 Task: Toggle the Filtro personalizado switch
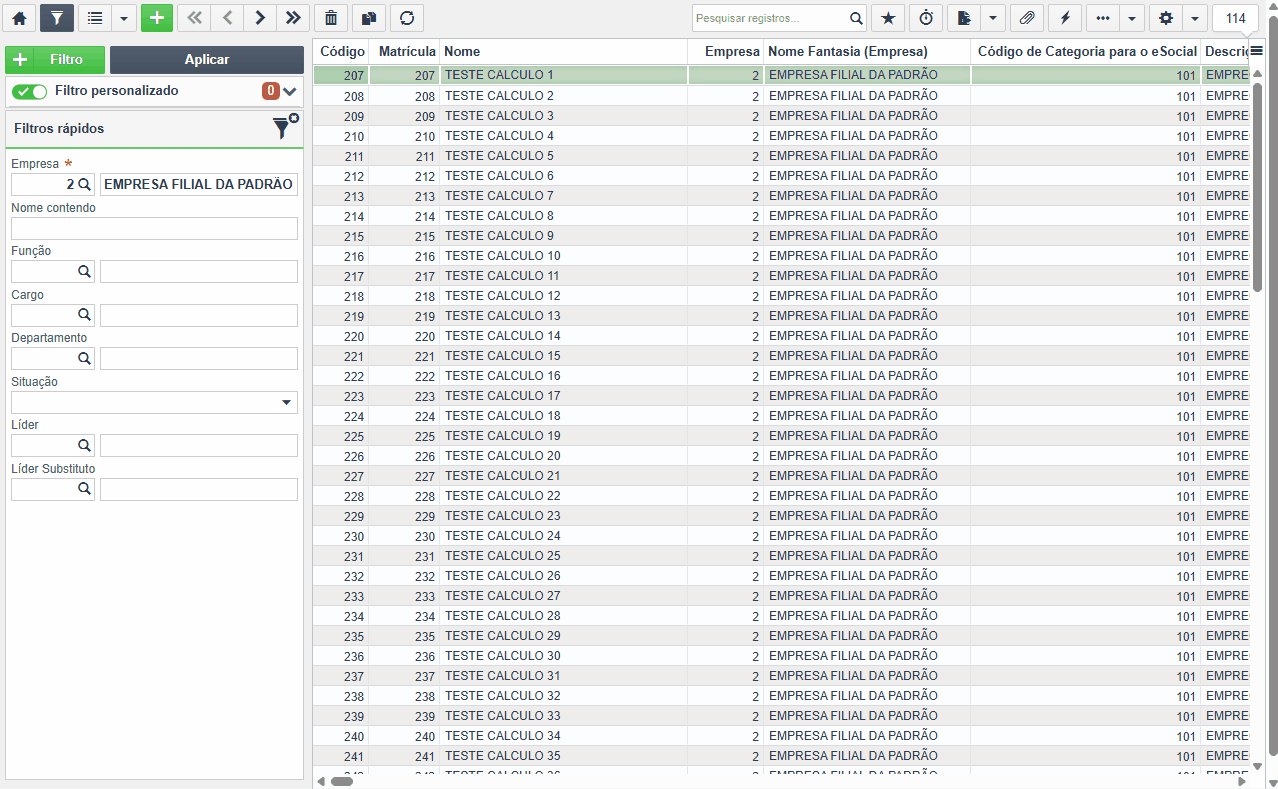30,91
